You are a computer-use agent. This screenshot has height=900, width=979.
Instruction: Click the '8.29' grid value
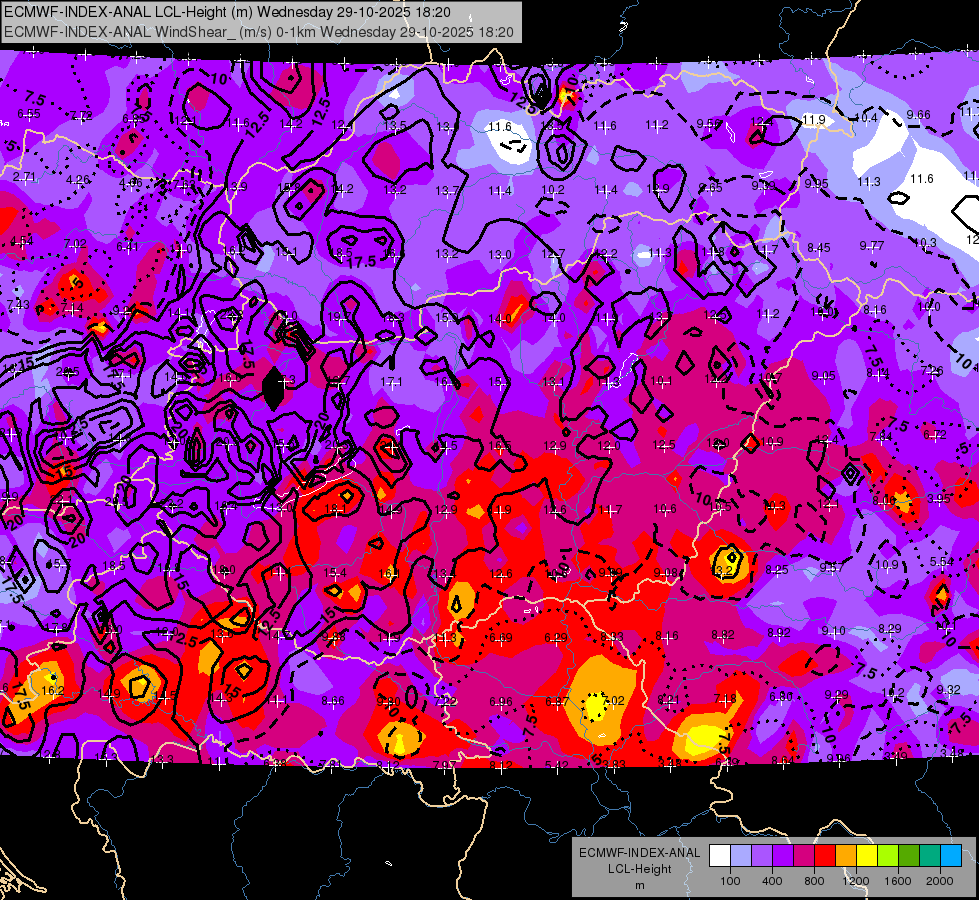tap(890, 628)
